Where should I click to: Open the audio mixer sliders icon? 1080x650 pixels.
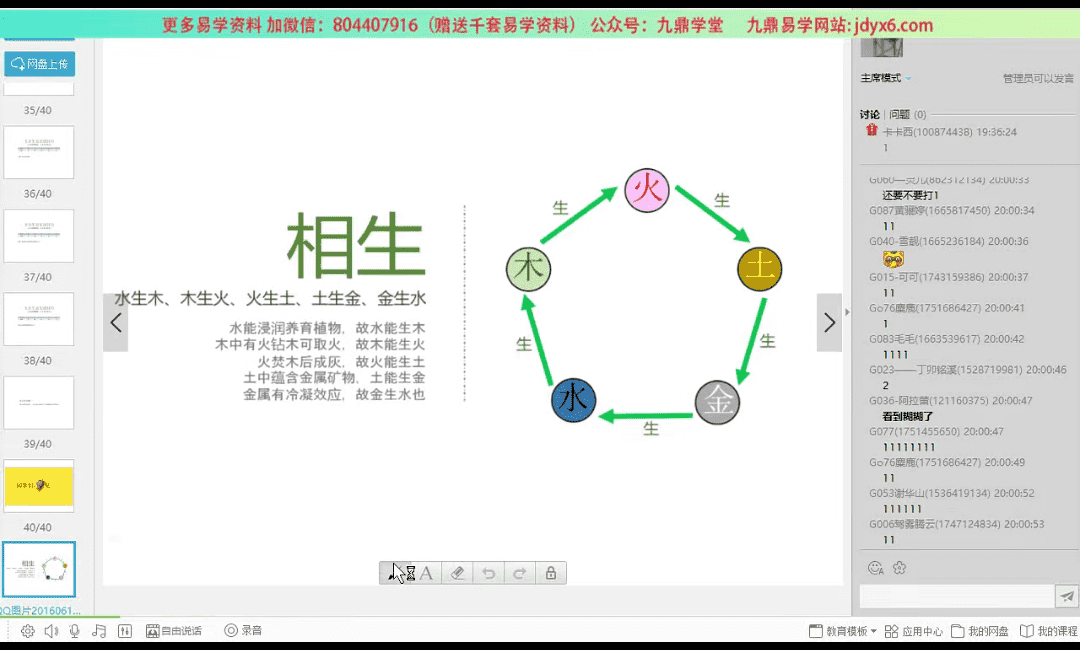[x=124, y=631]
